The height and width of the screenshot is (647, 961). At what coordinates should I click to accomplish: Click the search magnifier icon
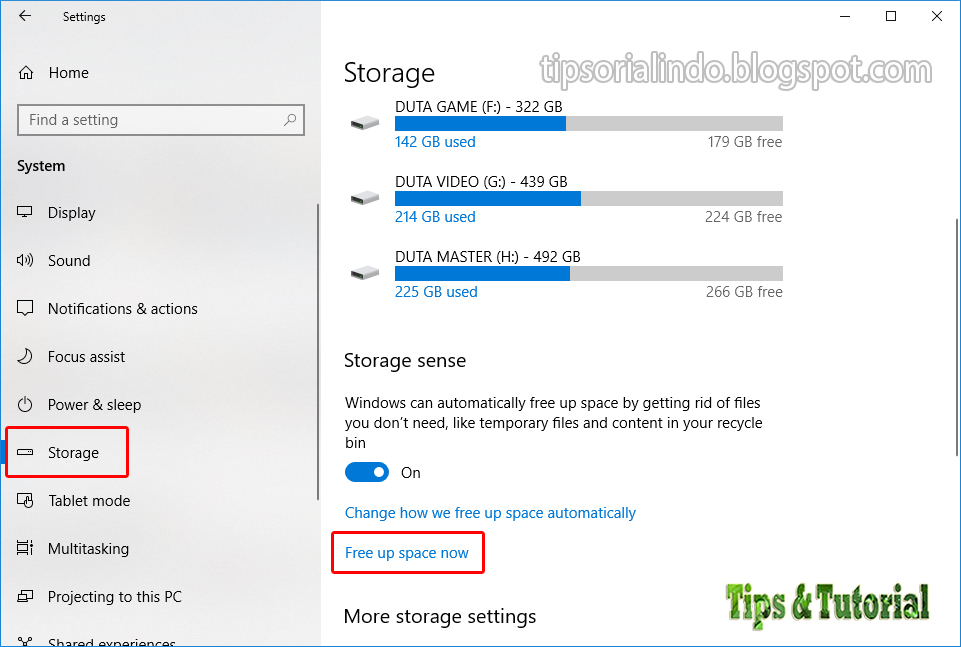pos(290,119)
